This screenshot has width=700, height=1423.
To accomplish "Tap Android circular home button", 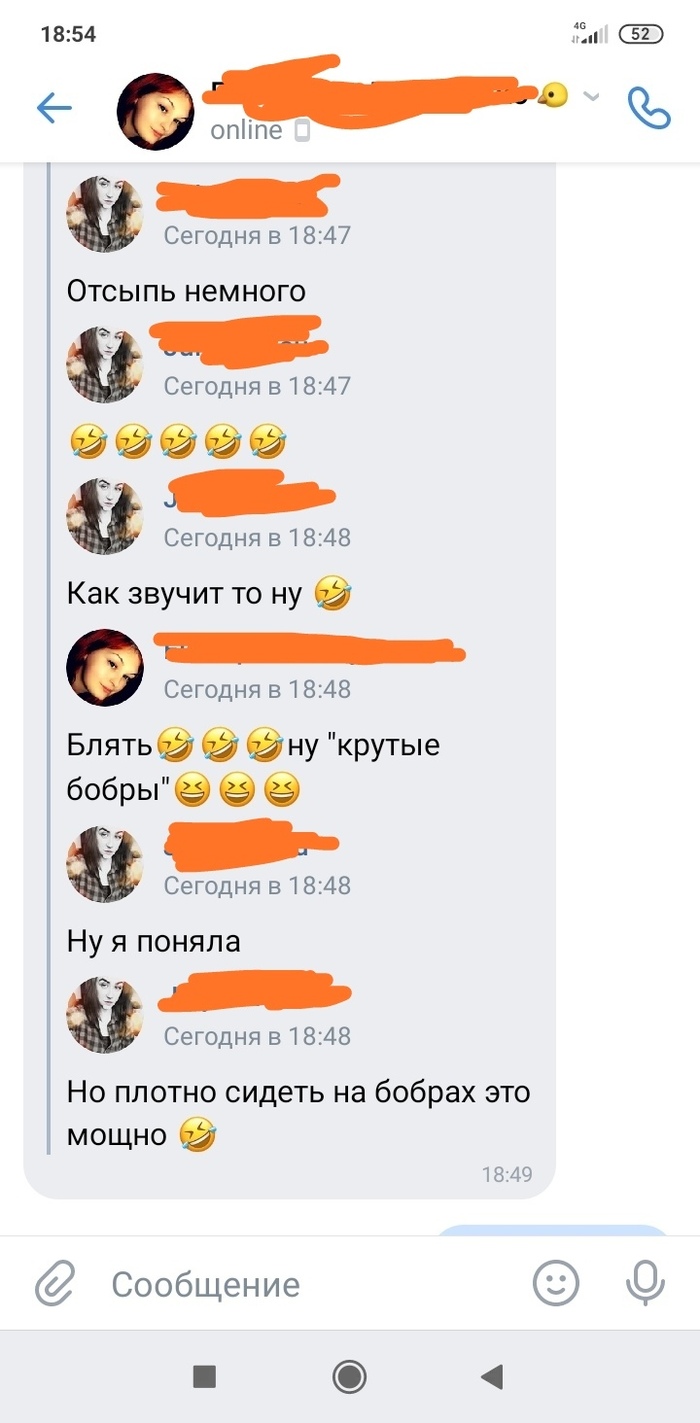I will click(x=349, y=1377).
